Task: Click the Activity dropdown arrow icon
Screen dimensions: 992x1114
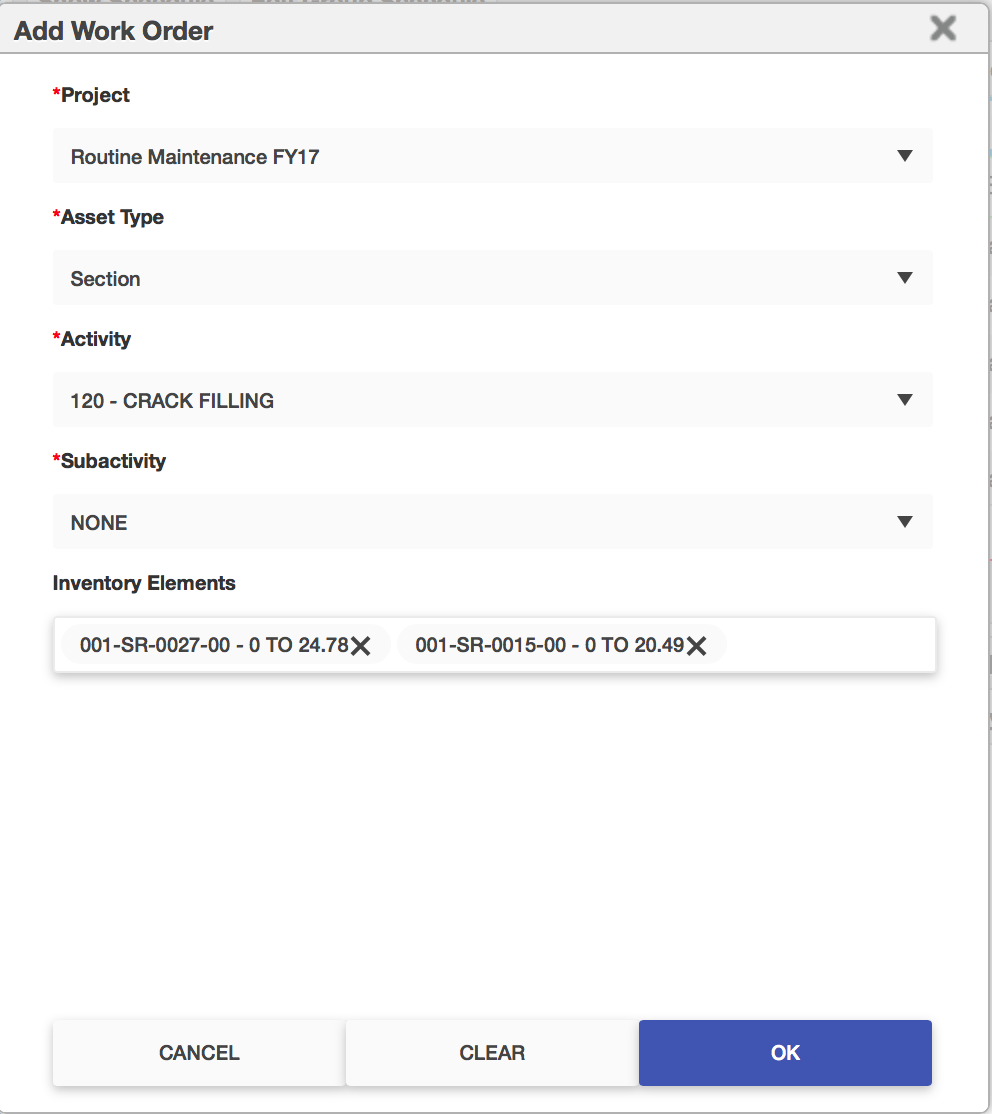Action: pyautogui.click(x=905, y=400)
